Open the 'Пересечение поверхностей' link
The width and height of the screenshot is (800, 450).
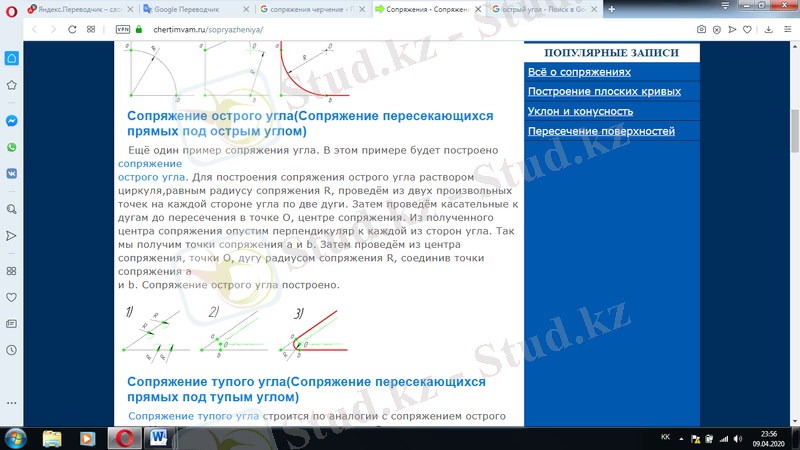tap(601, 131)
